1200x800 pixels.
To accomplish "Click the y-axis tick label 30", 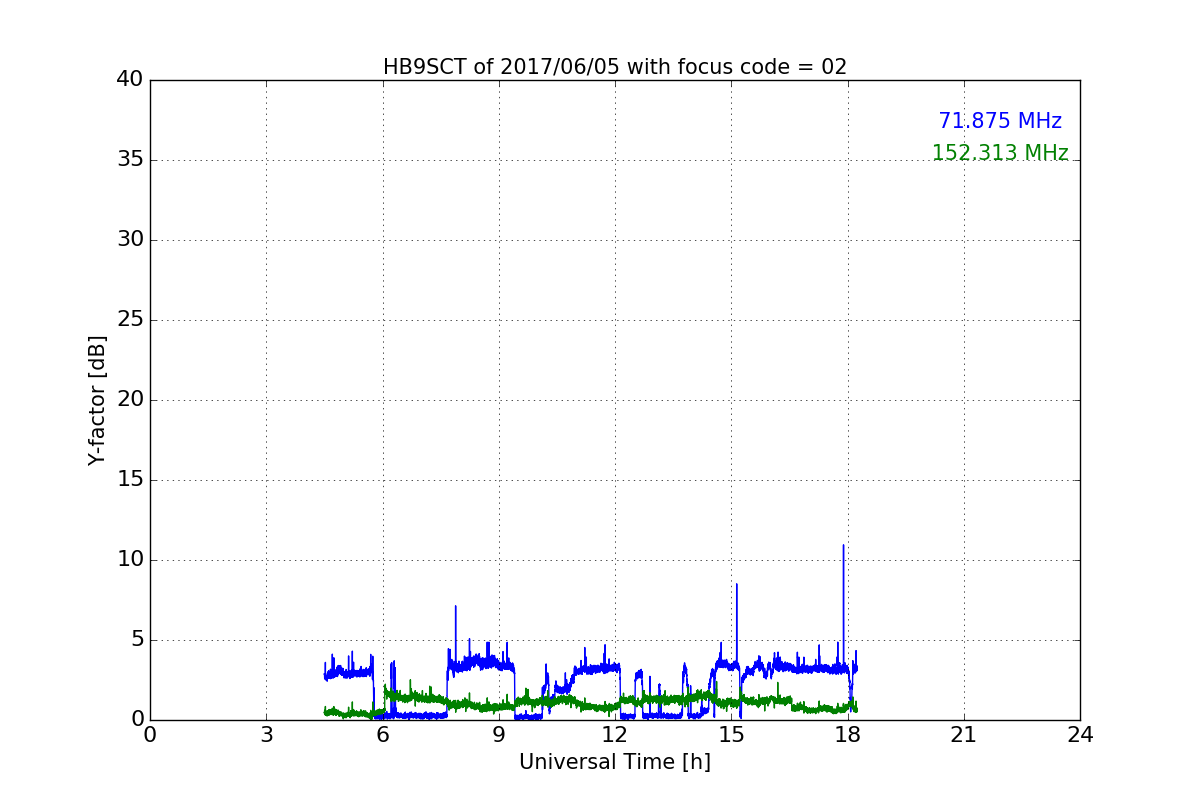I will click(130, 240).
